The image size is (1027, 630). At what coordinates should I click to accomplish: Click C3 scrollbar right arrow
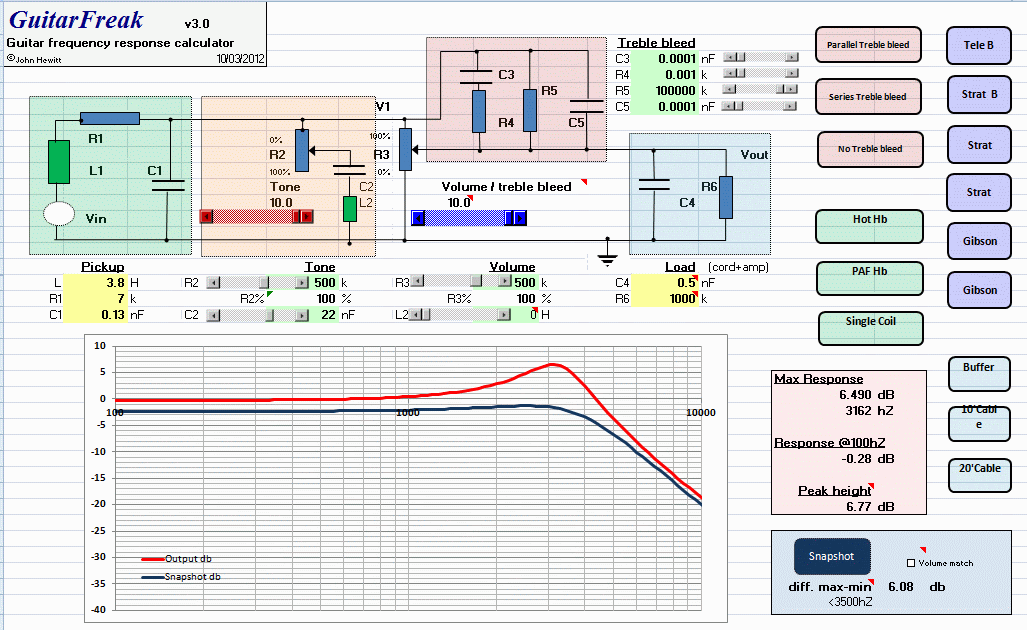pos(792,57)
